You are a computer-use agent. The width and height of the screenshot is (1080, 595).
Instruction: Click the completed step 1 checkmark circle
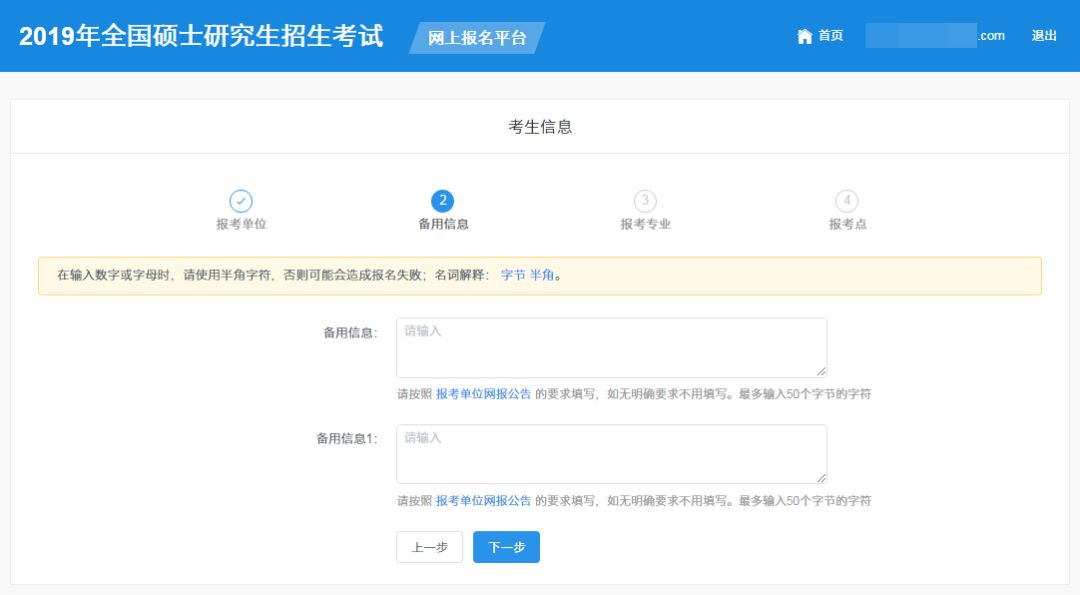coord(241,201)
